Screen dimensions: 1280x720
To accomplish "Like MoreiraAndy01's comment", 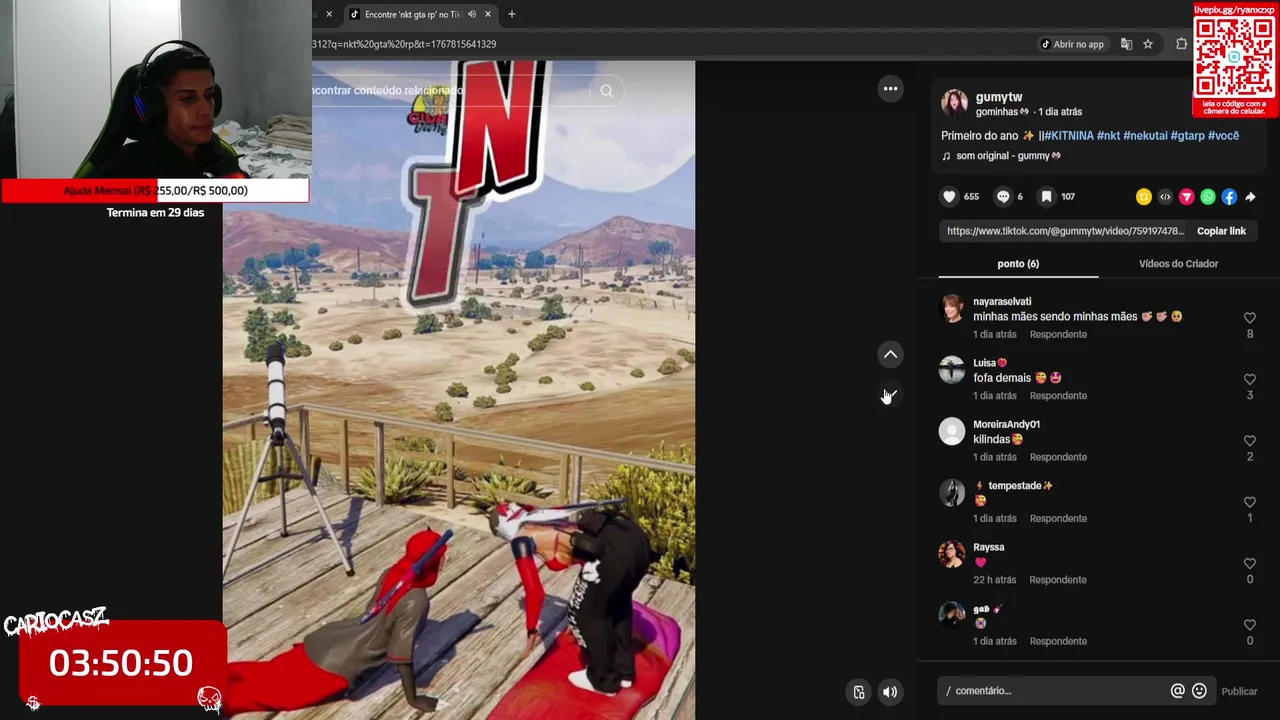I will pos(1249,441).
